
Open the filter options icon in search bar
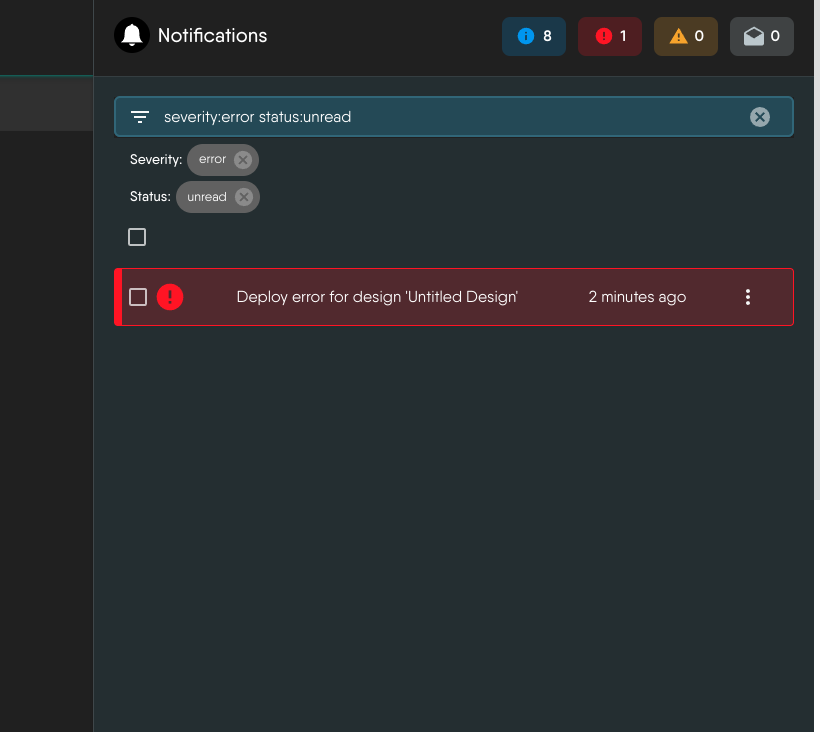pos(140,117)
